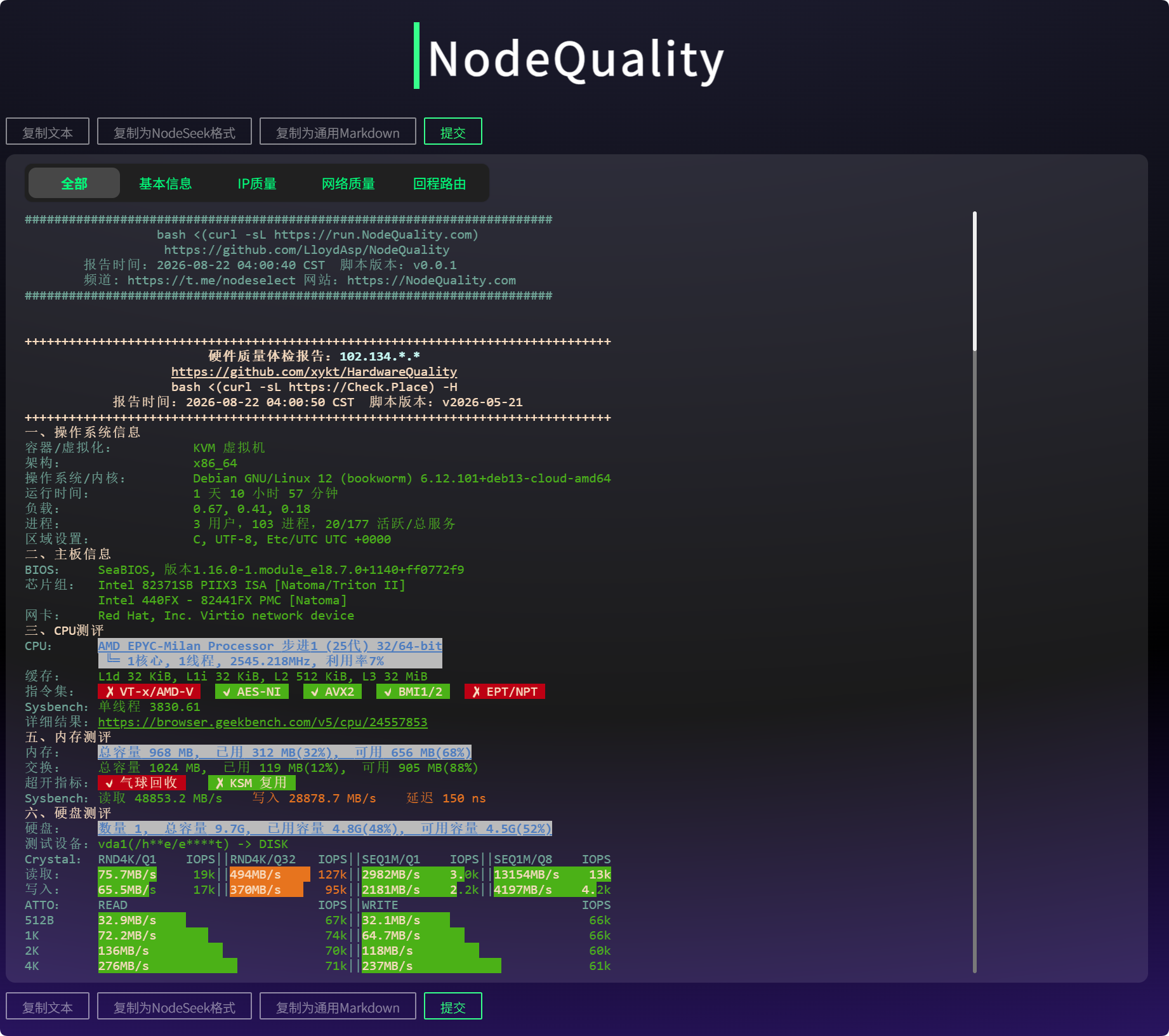Click the 2982MB/s SEQ1M/Q1 read bar
The height and width of the screenshot is (1036, 1169).
pos(413,875)
